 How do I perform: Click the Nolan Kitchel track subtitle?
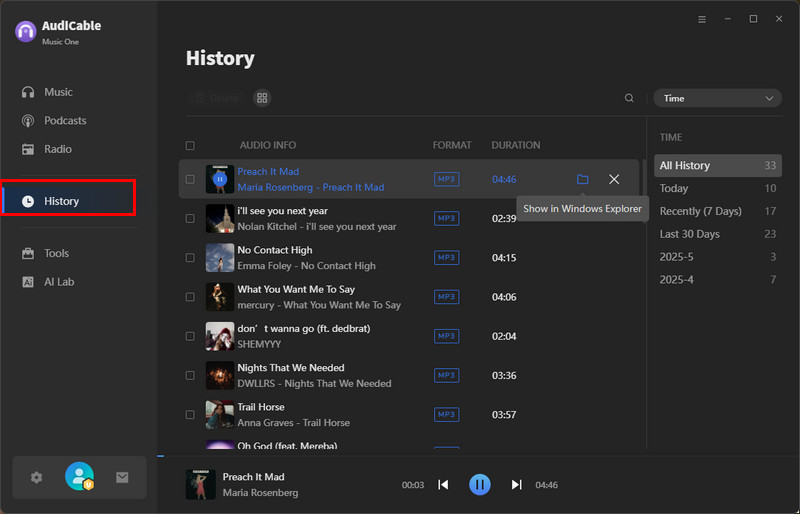pyautogui.click(x=316, y=227)
